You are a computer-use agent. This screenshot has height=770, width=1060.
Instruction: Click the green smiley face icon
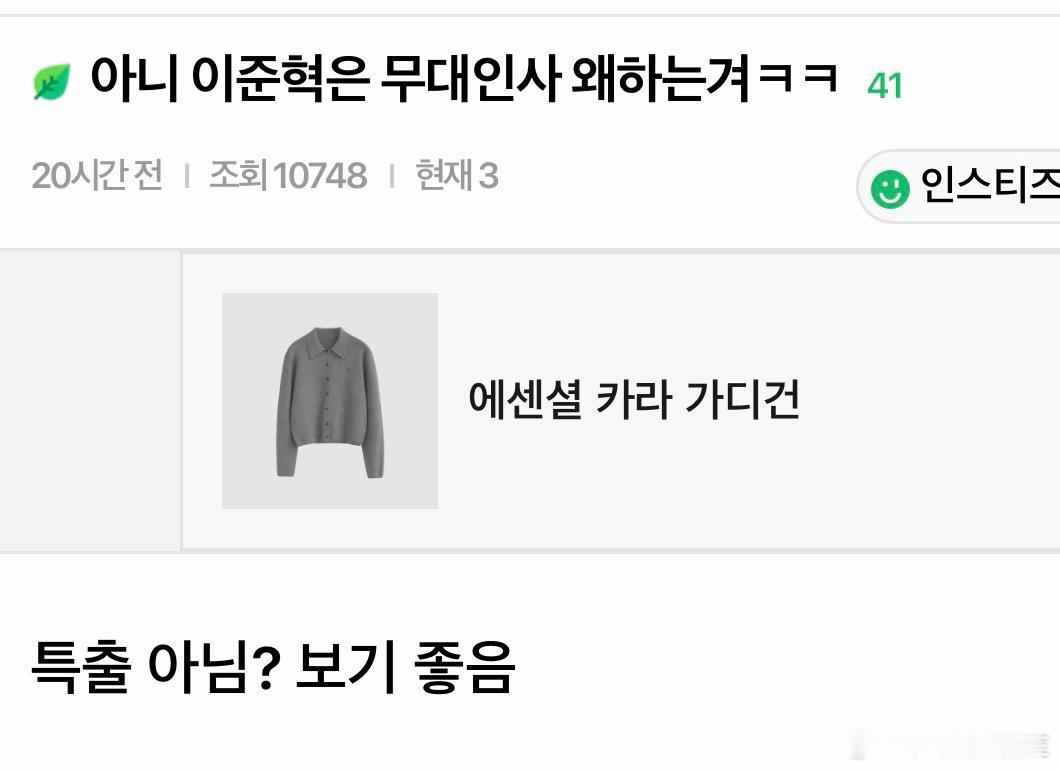pyautogui.click(x=890, y=189)
